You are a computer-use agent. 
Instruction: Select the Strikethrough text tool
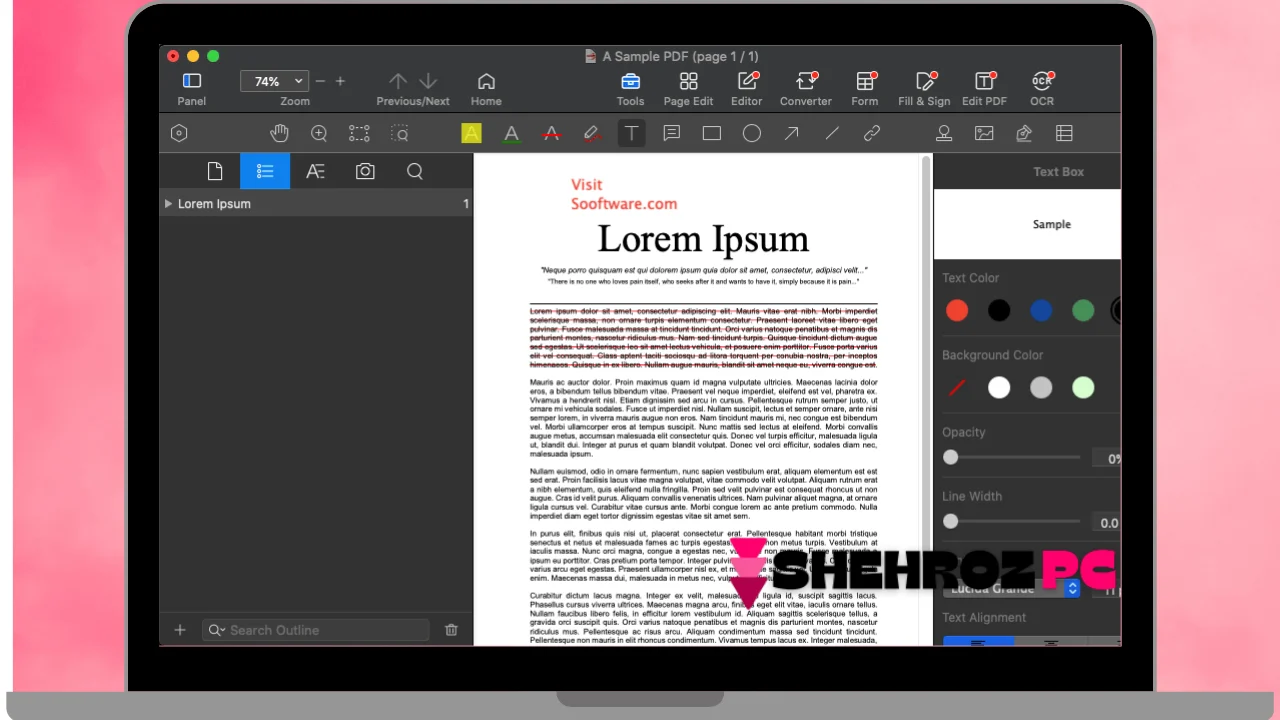pos(551,133)
